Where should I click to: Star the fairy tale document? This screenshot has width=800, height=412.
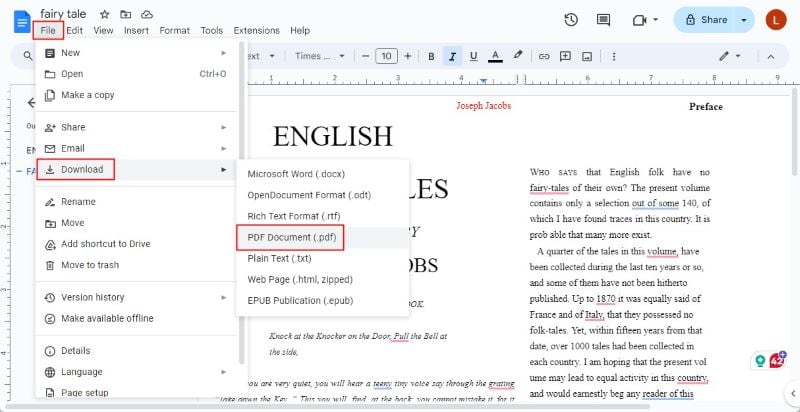(105, 14)
